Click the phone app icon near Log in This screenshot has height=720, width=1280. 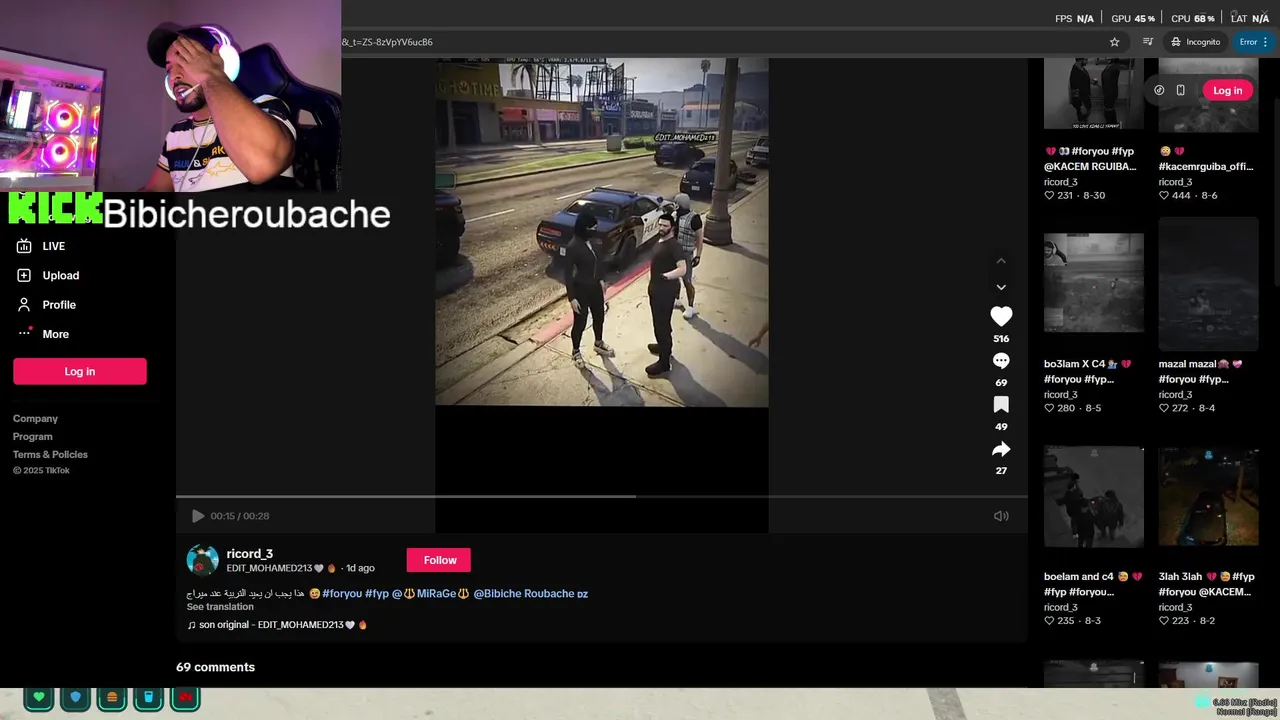pyautogui.click(x=1181, y=90)
